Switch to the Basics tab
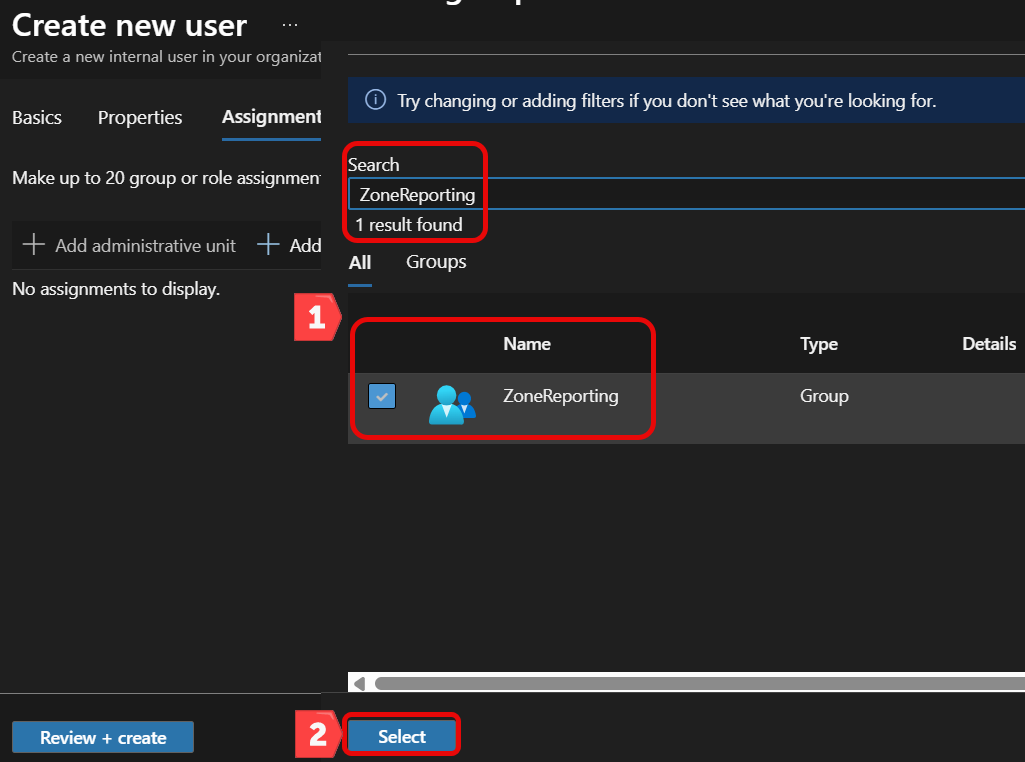Screen dimensions: 1025x762 coord(37,118)
